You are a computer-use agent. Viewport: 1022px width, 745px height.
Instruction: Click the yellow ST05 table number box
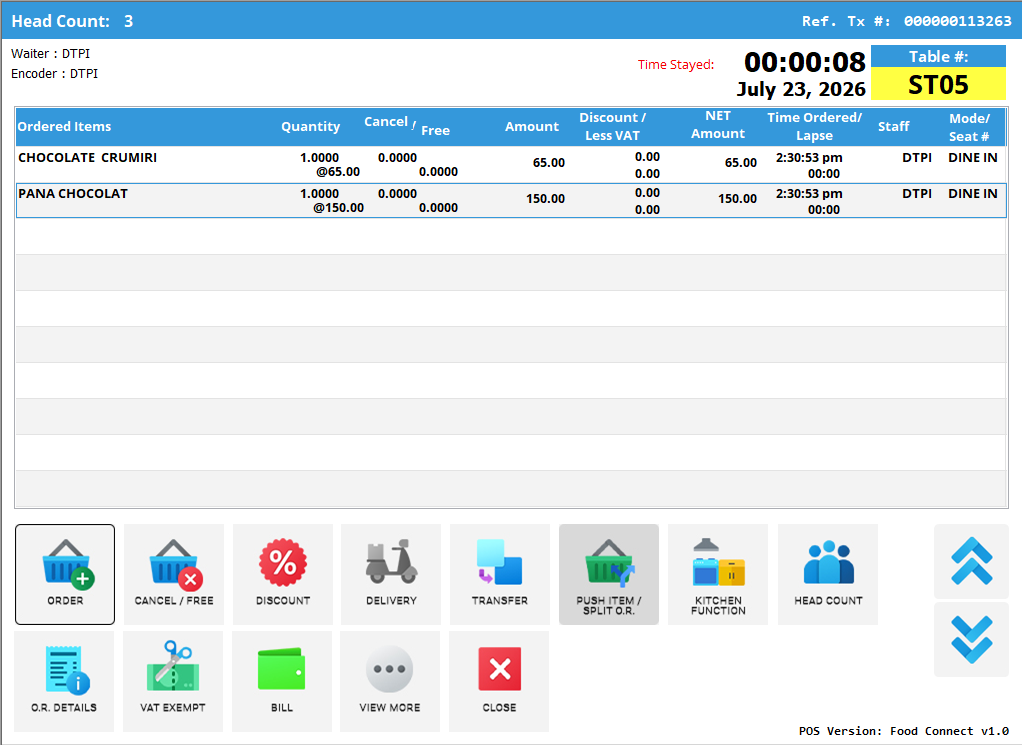tap(939, 84)
